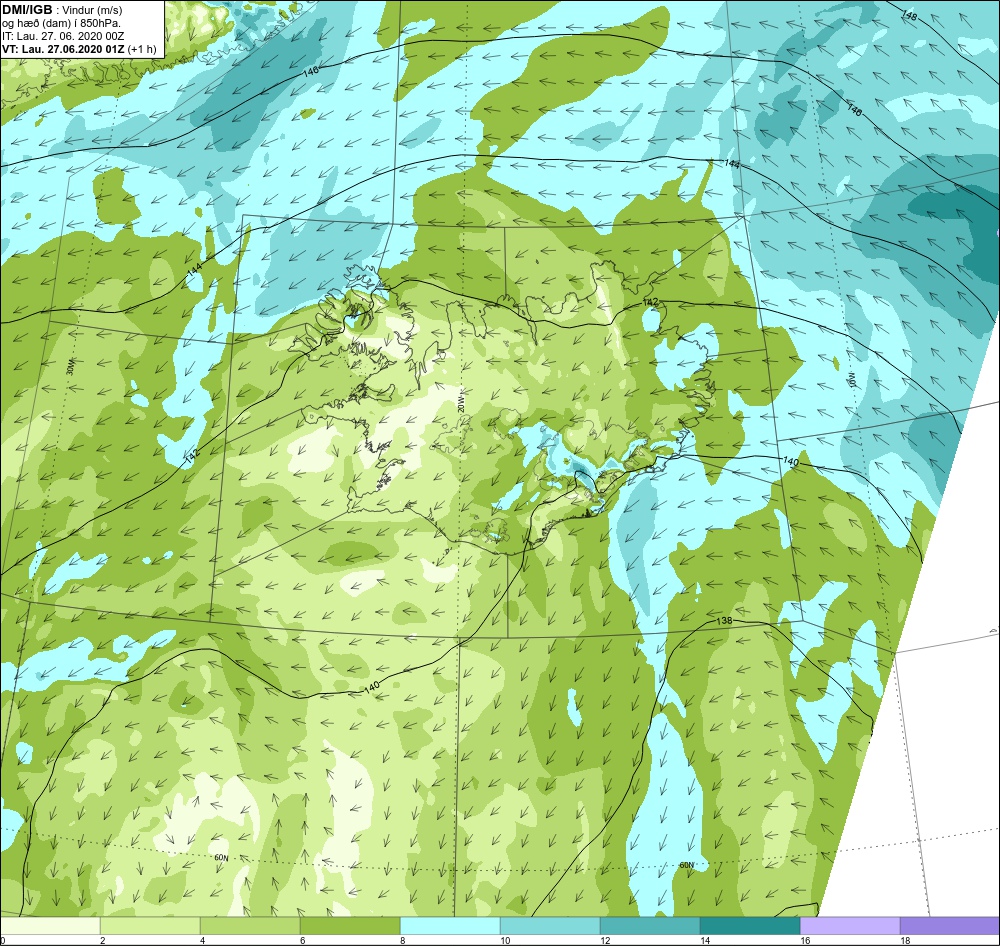Click the 0–2 m/s palest legend swatch
The height and width of the screenshot is (946, 1000).
[50, 926]
